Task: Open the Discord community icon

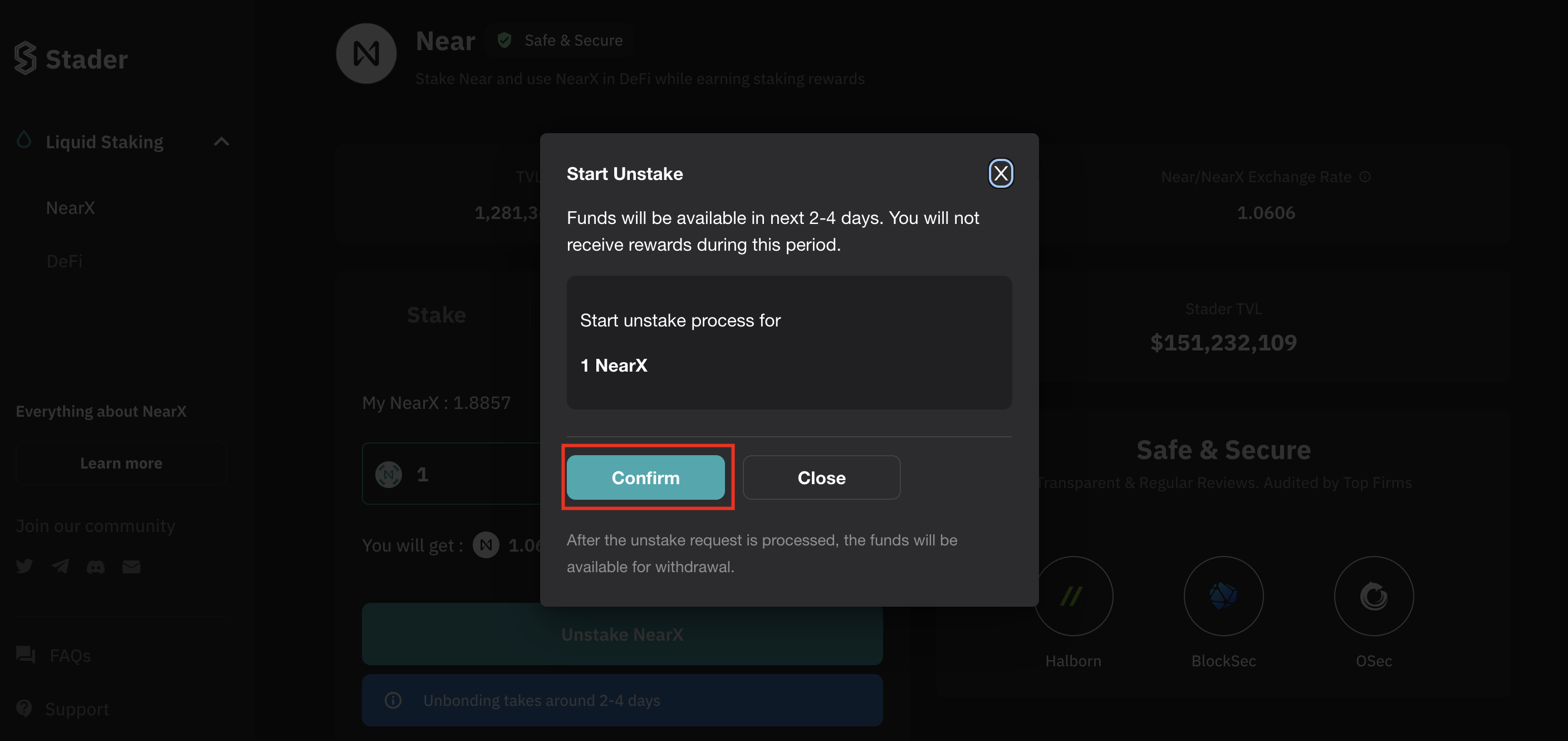Action: tap(96, 567)
